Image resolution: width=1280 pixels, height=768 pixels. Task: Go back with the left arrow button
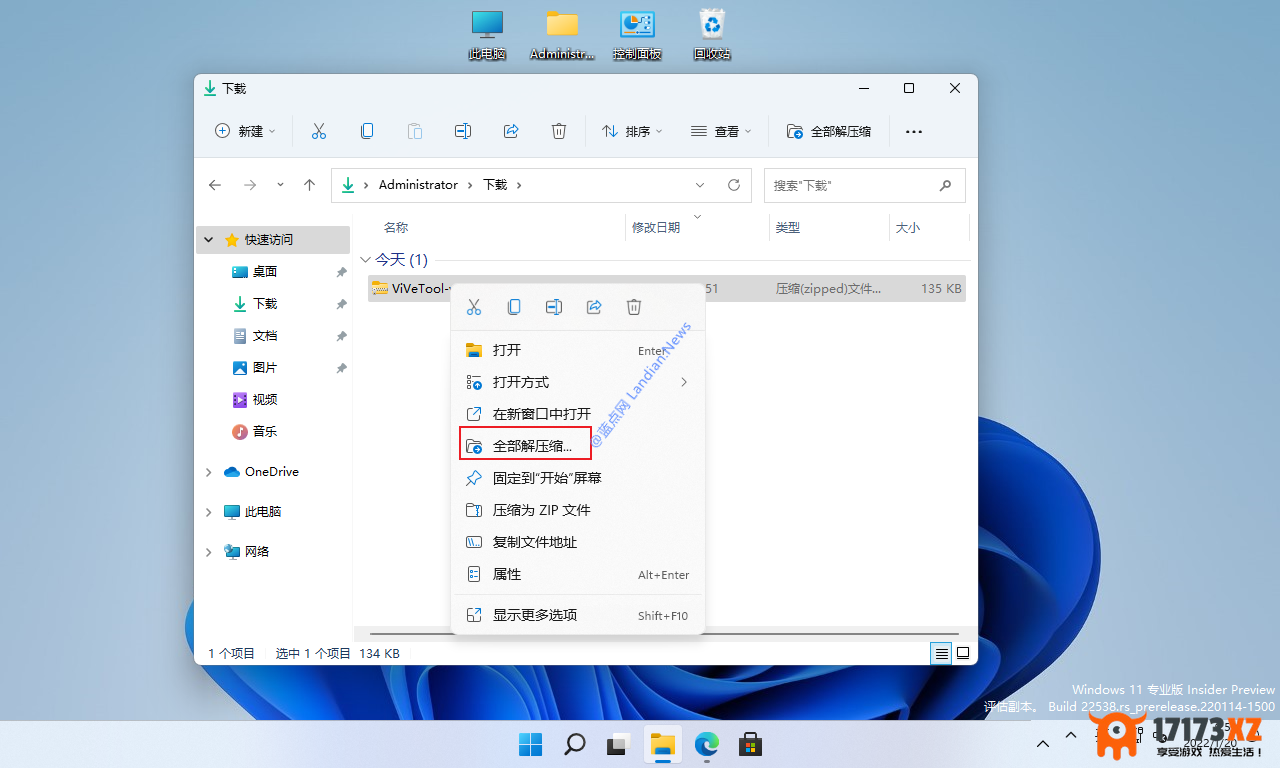[215, 185]
